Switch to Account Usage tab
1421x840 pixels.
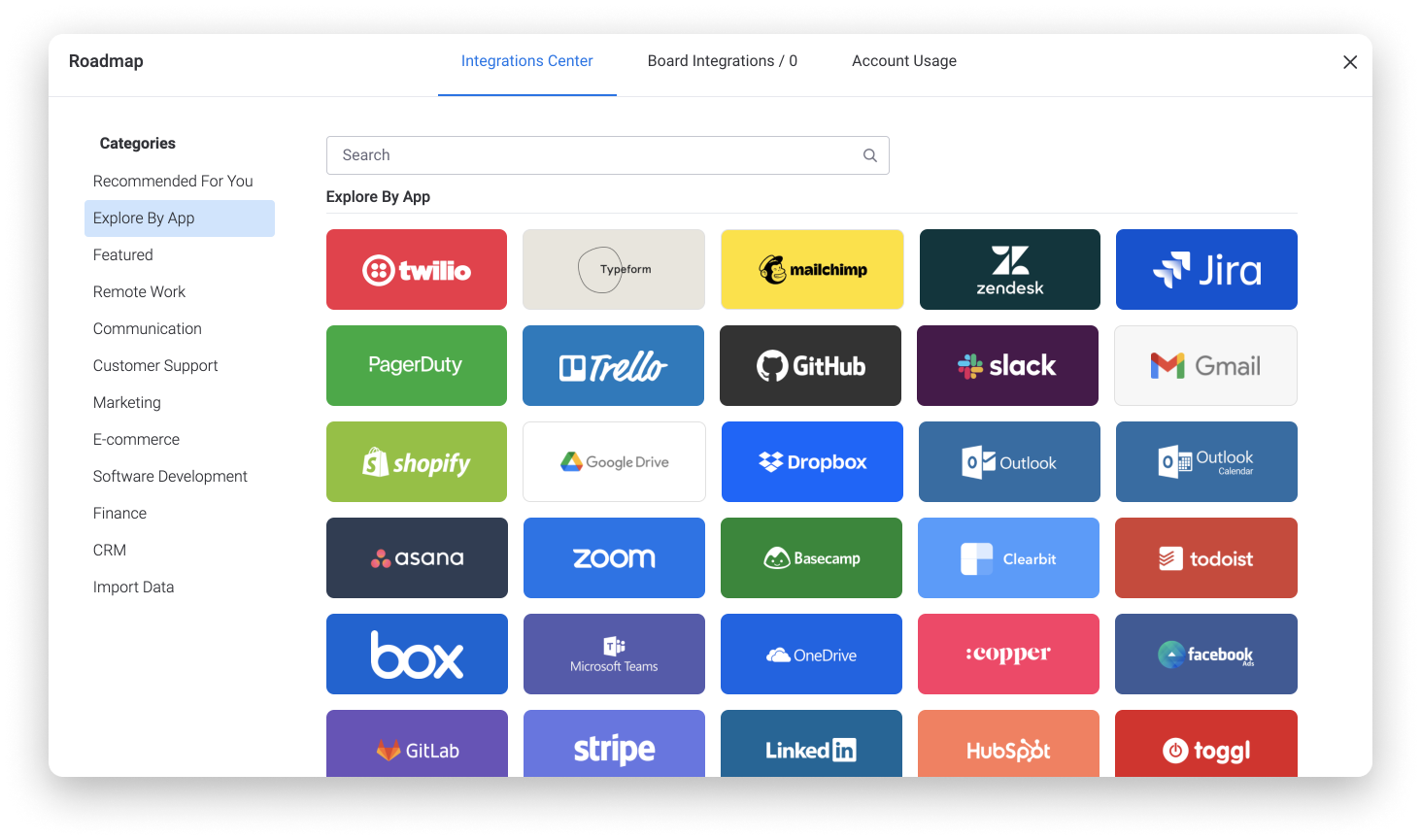point(904,61)
